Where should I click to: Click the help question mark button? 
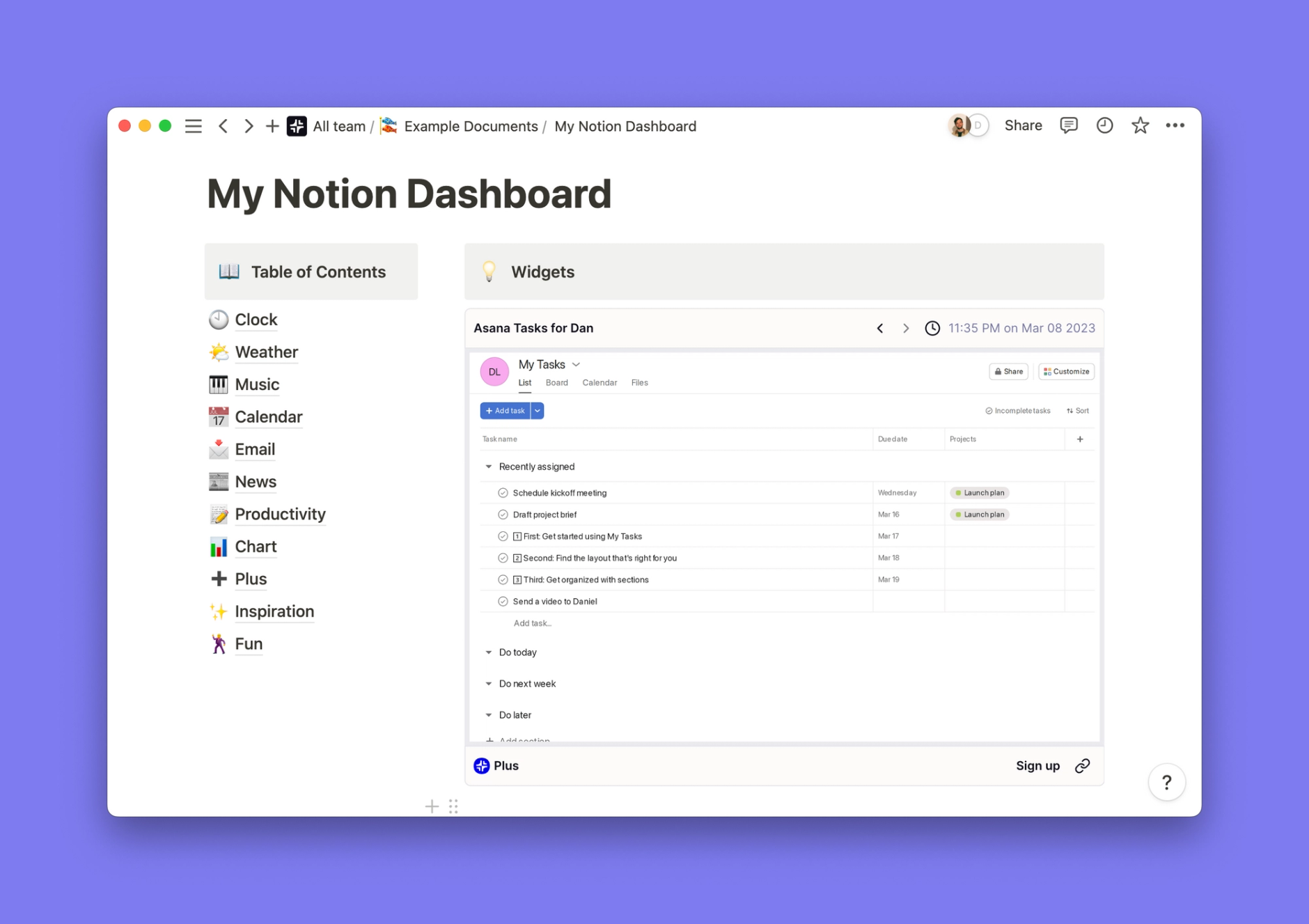(1167, 782)
